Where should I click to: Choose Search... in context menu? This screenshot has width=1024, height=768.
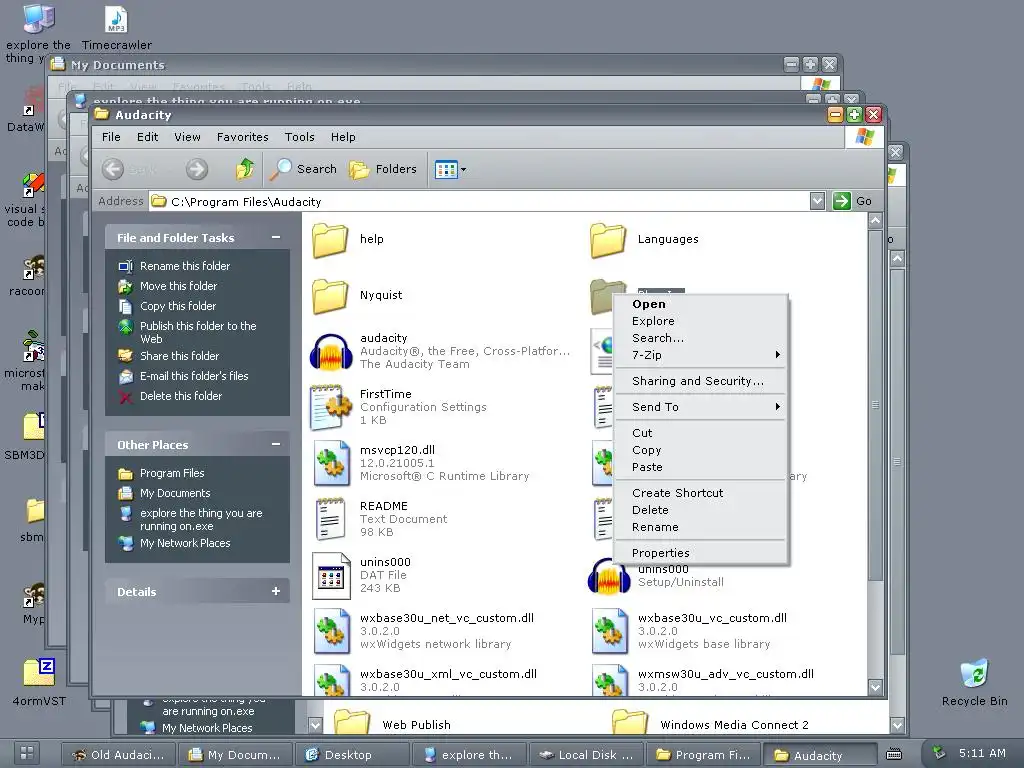coord(701,338)
